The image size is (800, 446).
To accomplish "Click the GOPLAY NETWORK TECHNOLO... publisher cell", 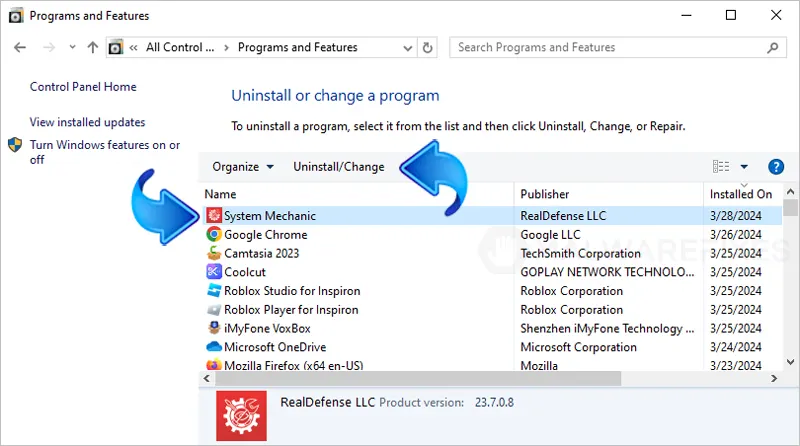I will click(x=607, y=272).
